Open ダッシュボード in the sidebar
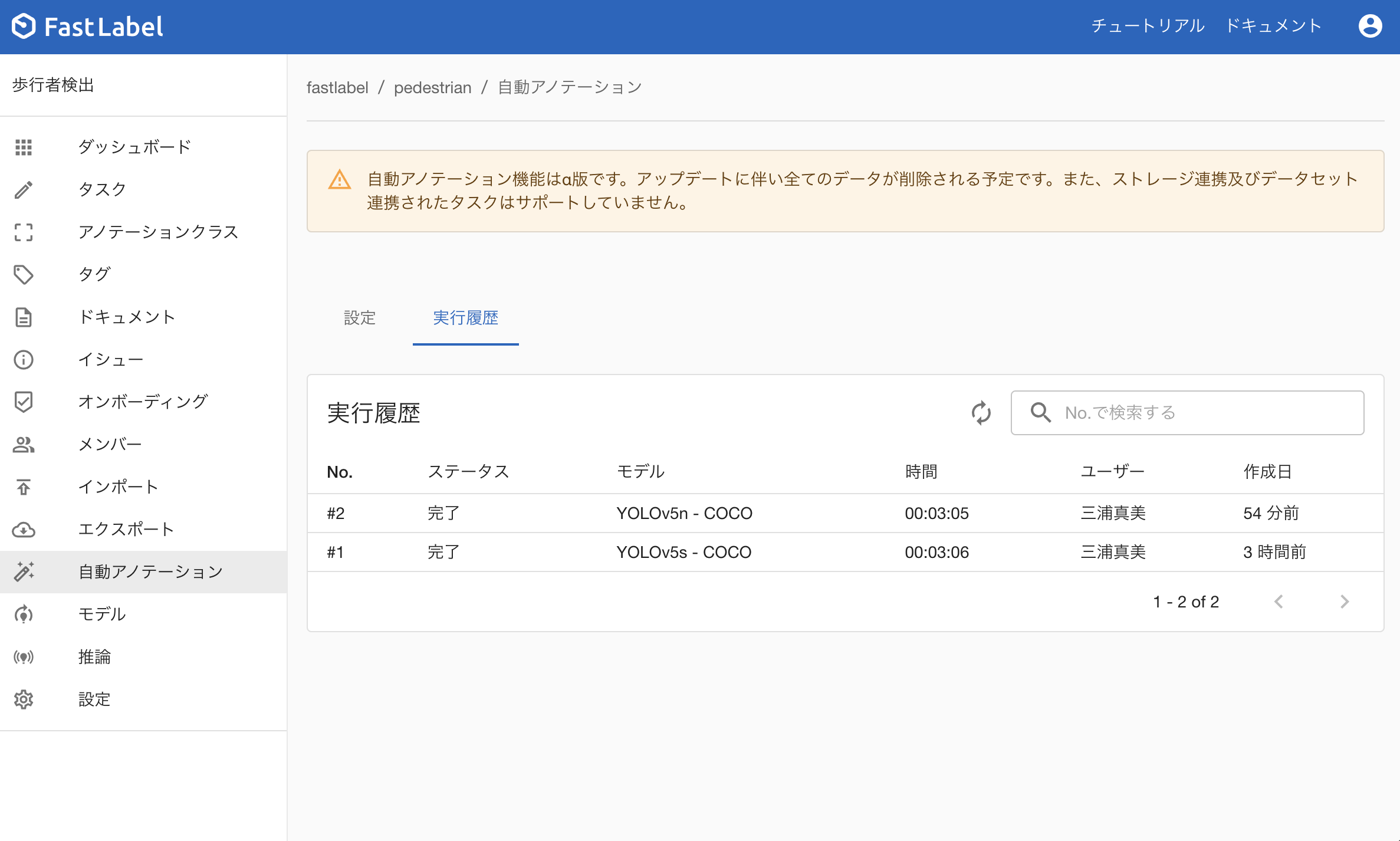 (x=143, y=147)
